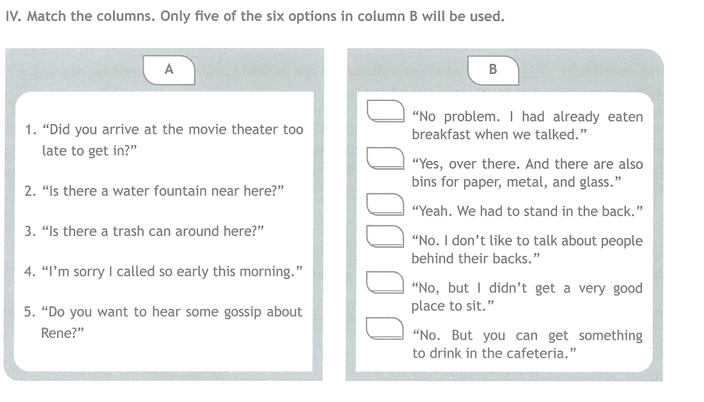Screen dimensions: 704x402
Task: Click the column B header label
Action: point(493,70)
